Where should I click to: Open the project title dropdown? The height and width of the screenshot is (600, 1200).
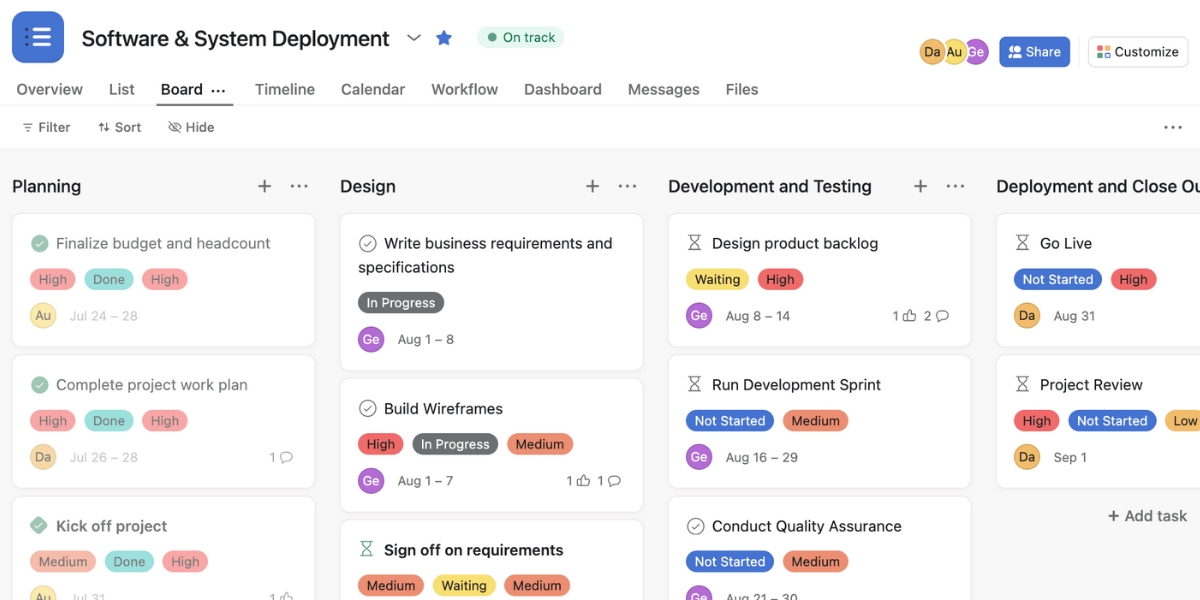point(414,38)
